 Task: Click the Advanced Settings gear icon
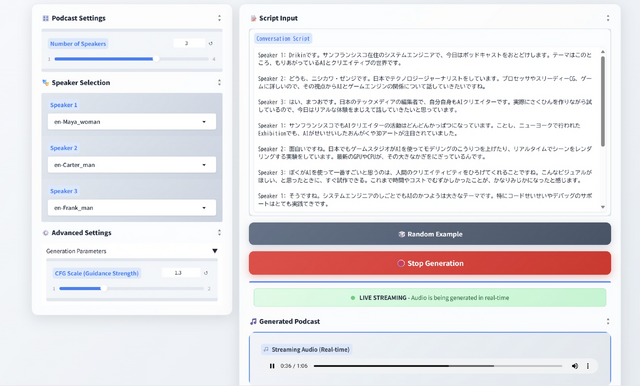[x=45, y=233]
